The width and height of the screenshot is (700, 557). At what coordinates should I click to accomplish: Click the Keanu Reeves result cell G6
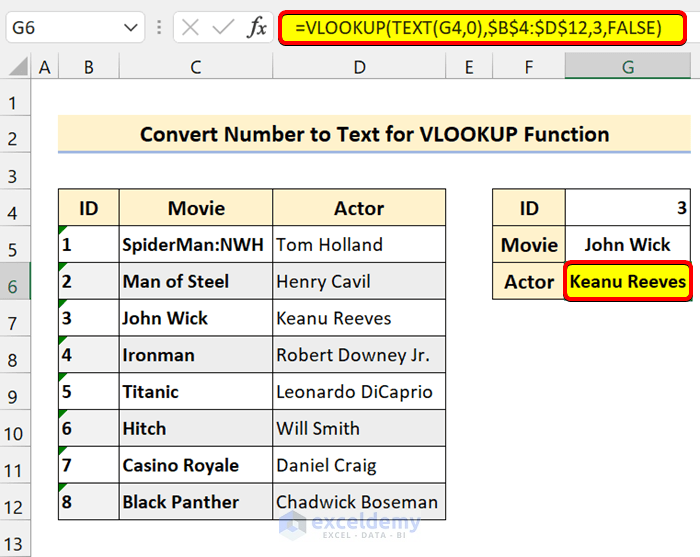click(x=628, y=282)
